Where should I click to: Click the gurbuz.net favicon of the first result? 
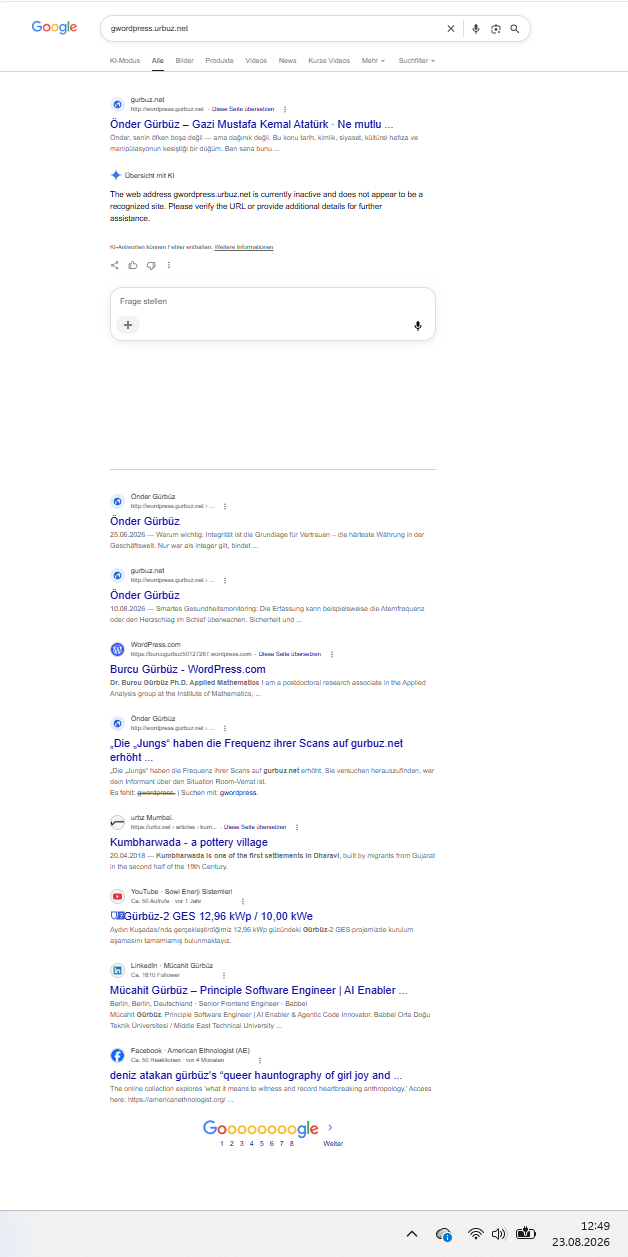coord(117,104)
